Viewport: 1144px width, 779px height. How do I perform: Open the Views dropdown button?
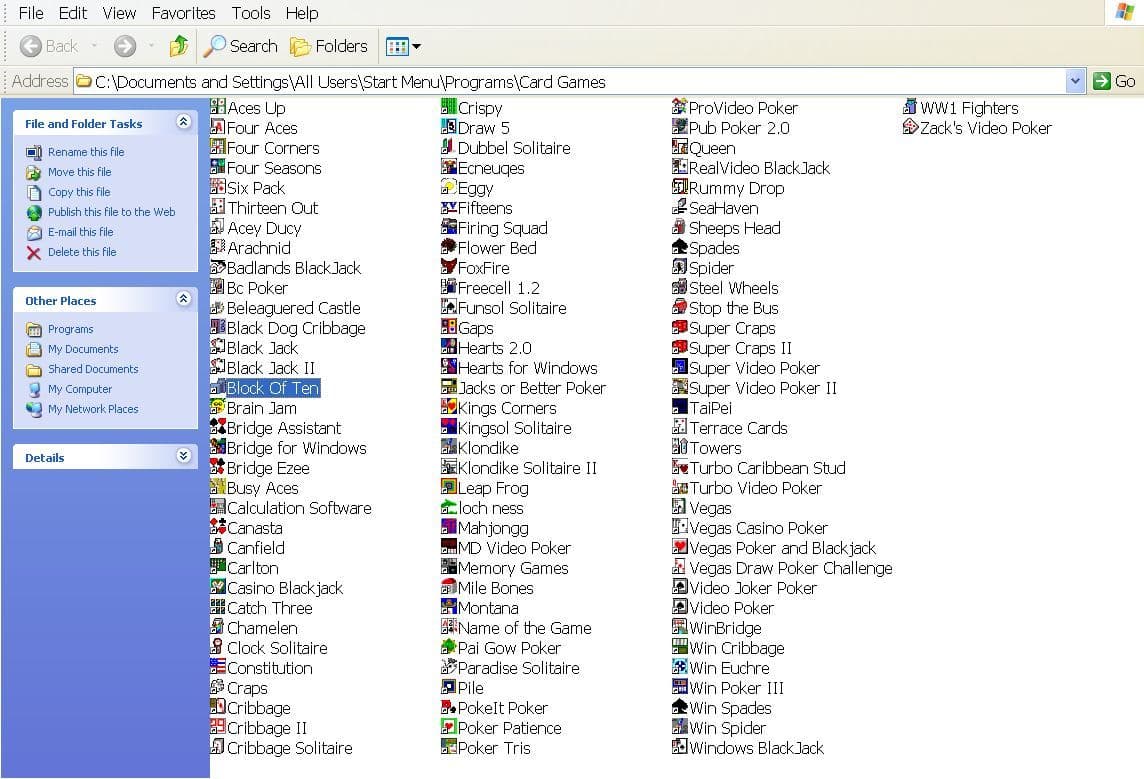point(403,46)
